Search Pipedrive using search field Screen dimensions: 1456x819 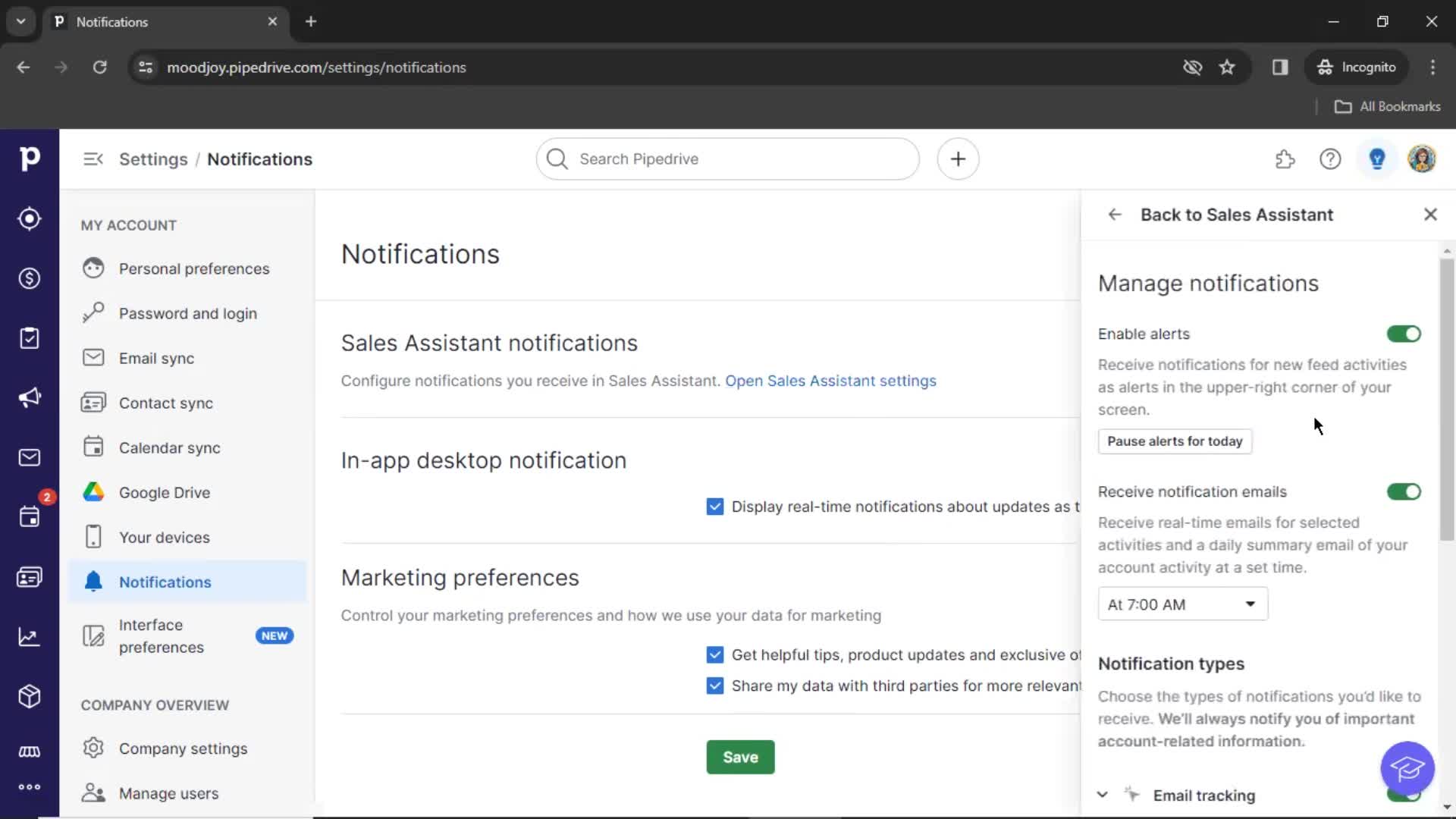click(x=727, y=159)
